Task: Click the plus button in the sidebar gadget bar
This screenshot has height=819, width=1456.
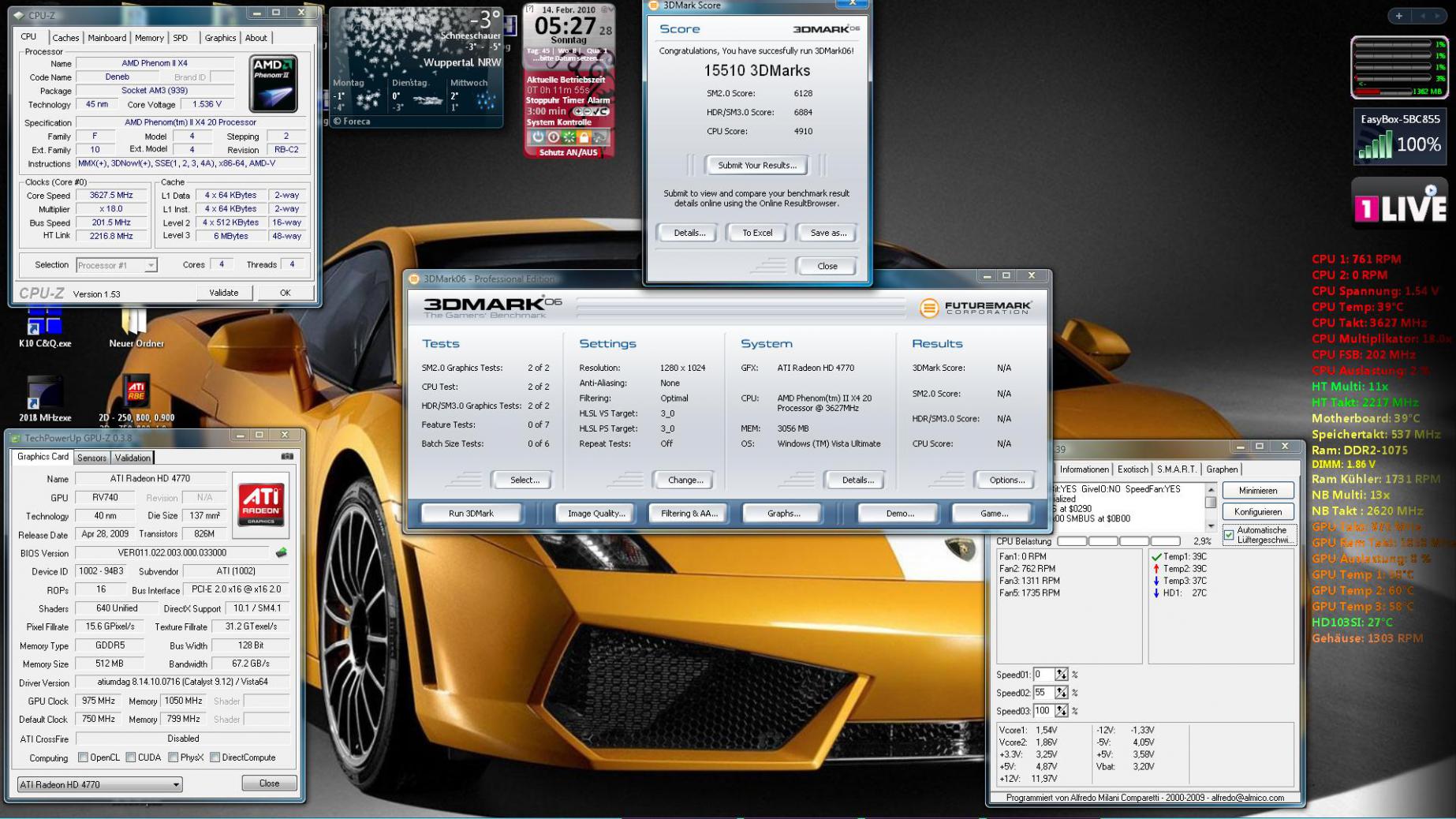Action: 1398,15
